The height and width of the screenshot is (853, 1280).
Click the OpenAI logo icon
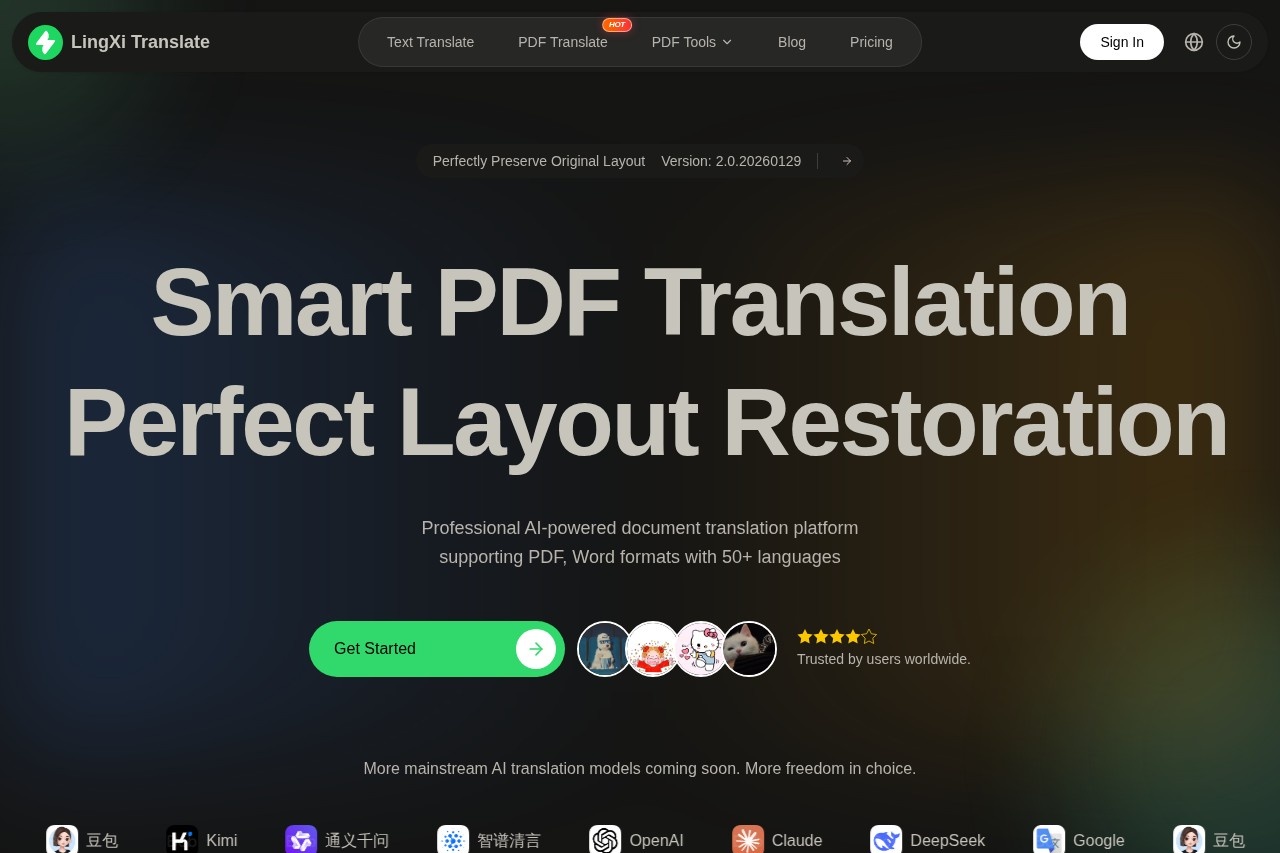605,840
